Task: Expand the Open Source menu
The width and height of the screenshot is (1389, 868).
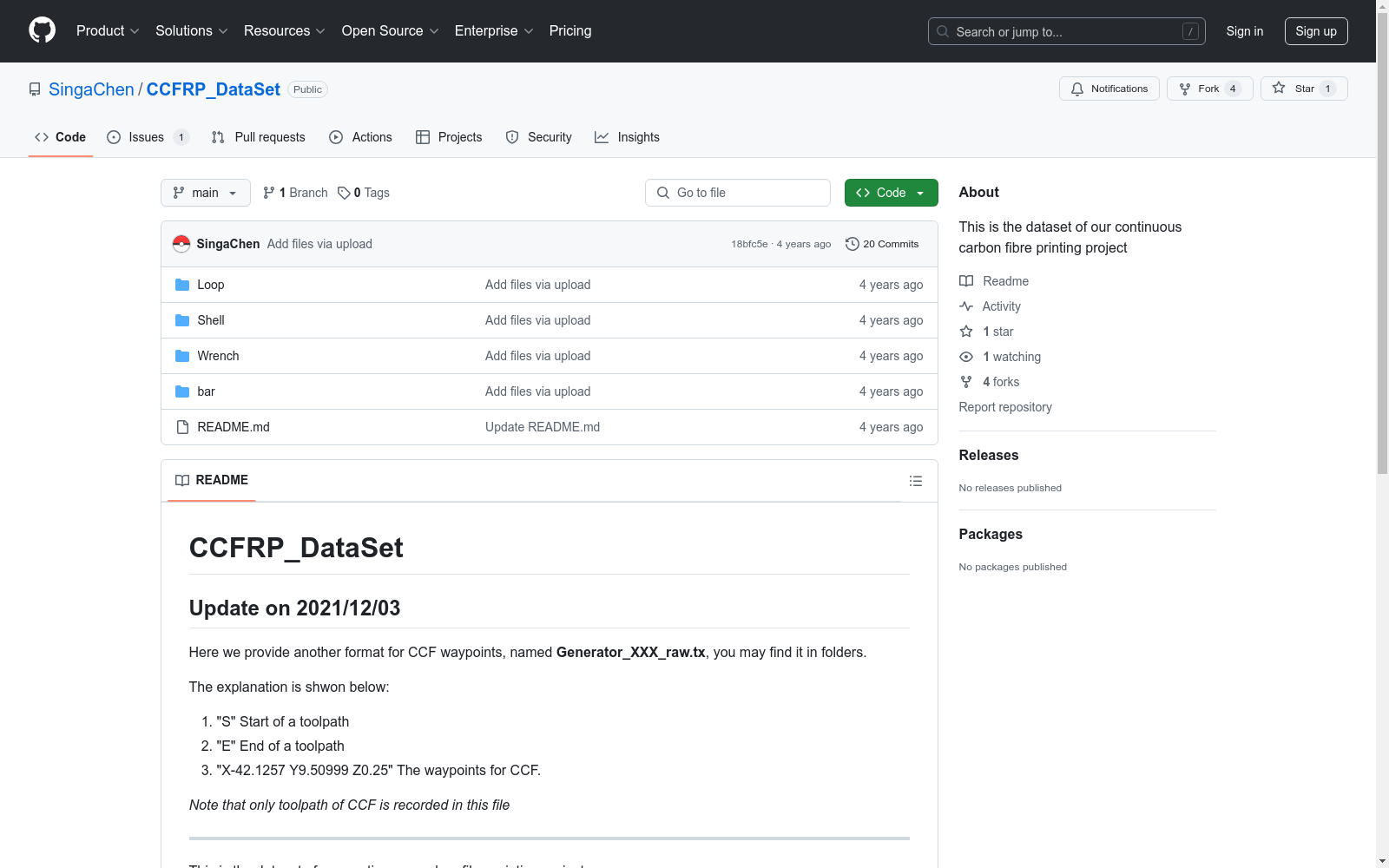Action: (391, 30)
